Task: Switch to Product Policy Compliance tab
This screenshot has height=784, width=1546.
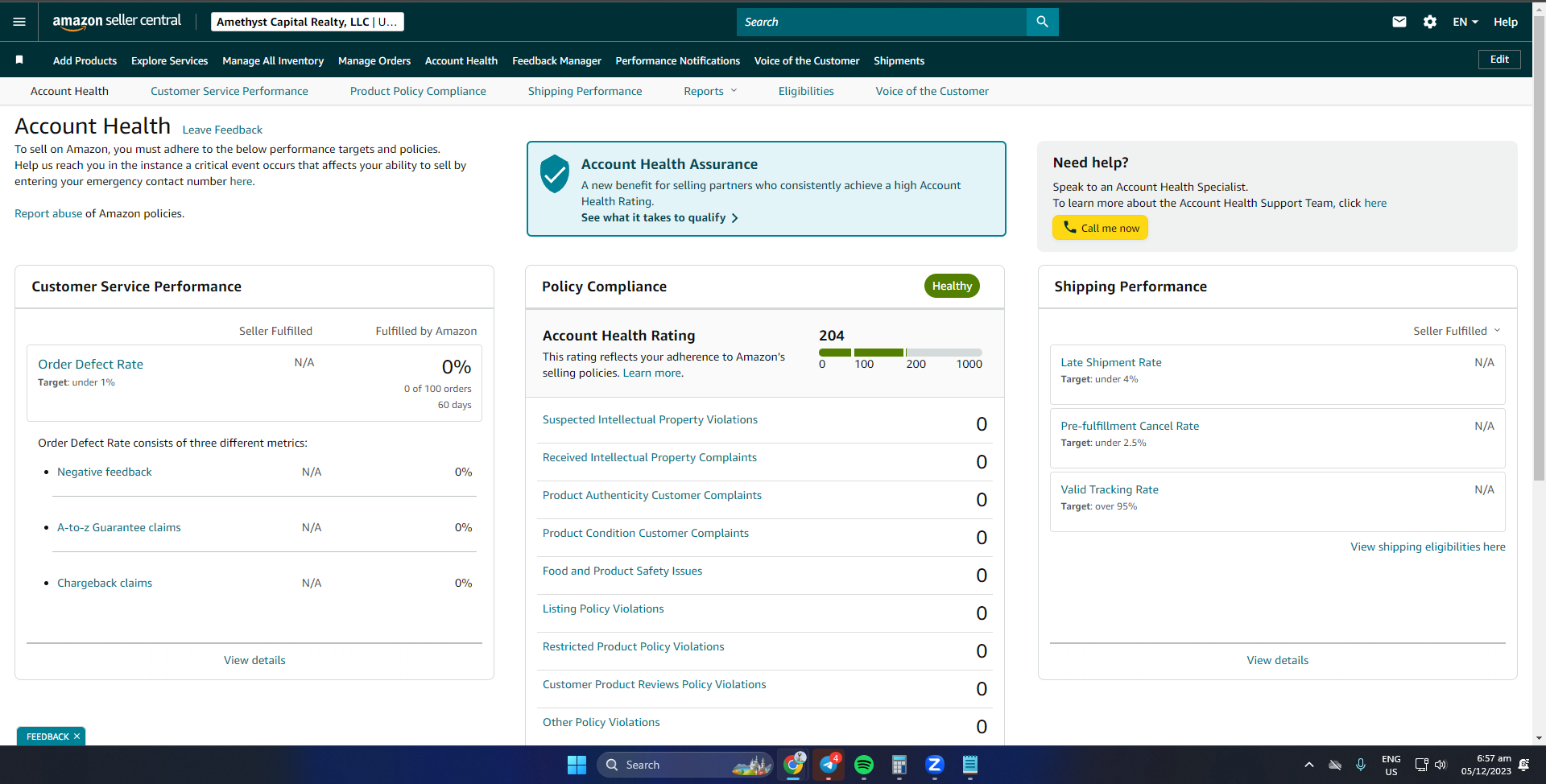Action: pos(418,91)
